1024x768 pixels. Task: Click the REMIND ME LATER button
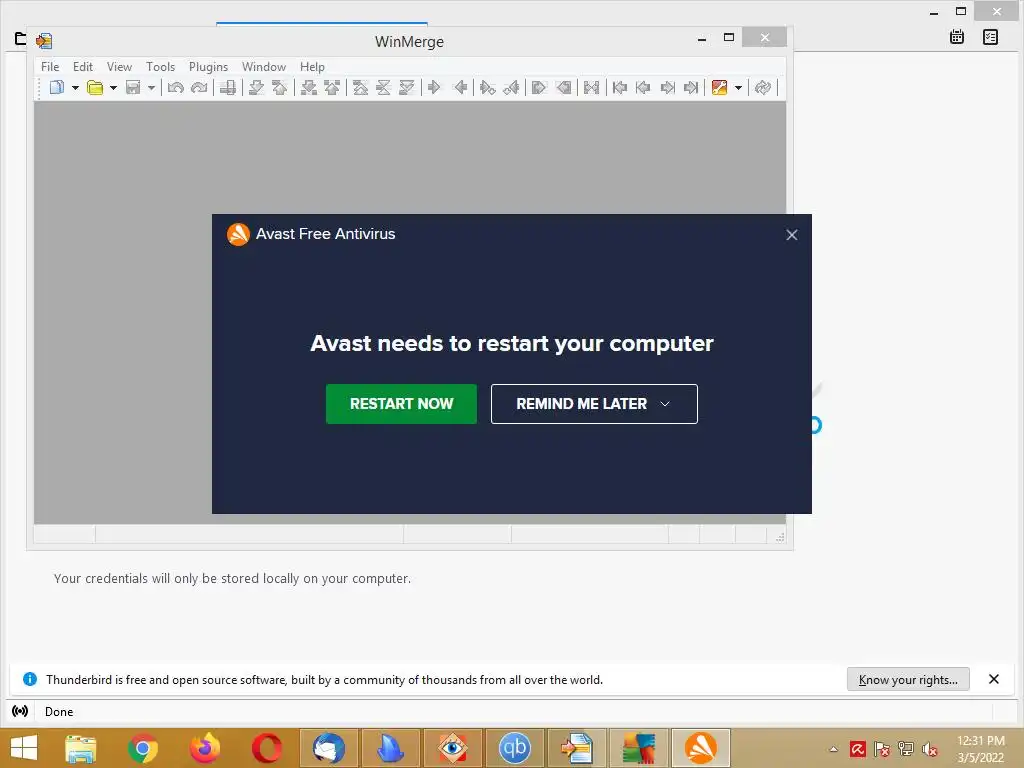coord(594,404)
